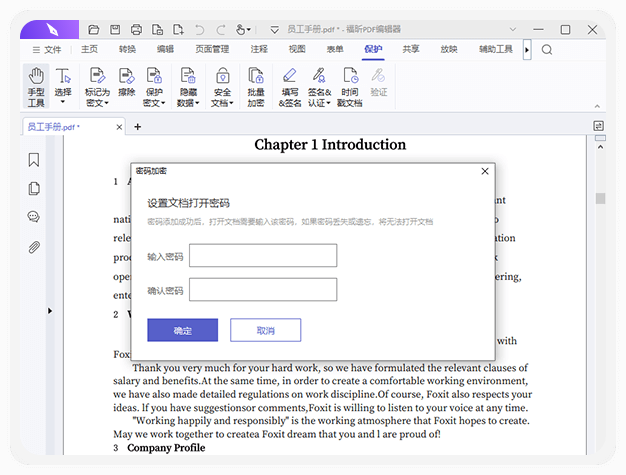
Task: Select the 保护 ribbon tab
Action: (373, 49)
